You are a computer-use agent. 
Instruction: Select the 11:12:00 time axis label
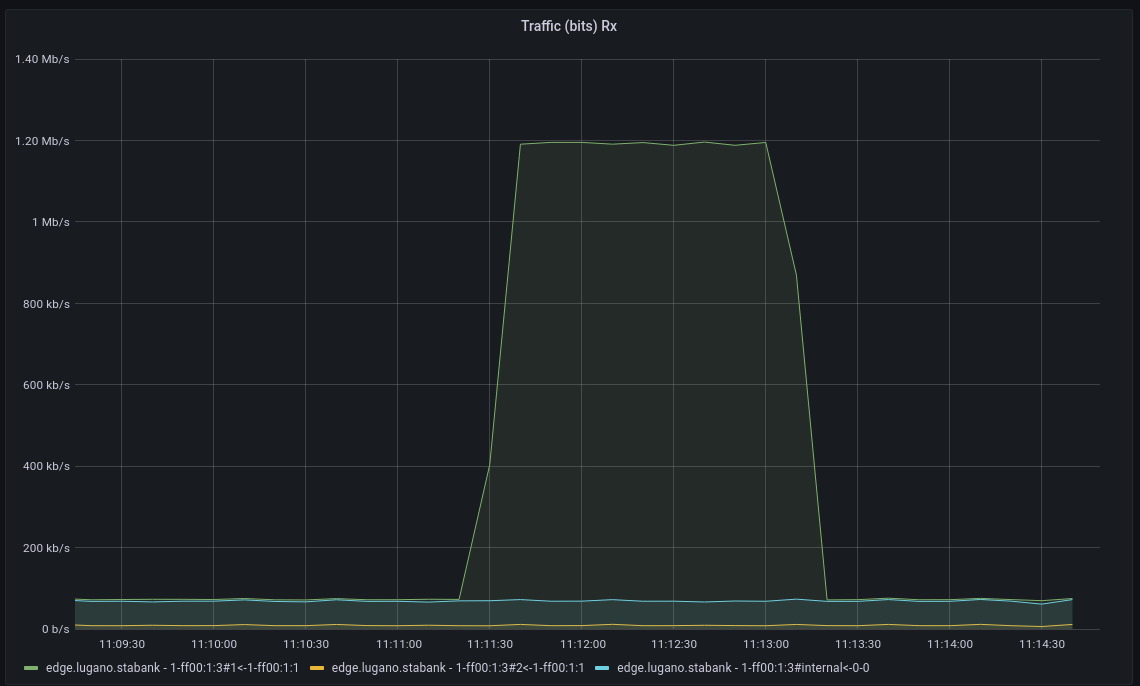tap(584, 645)
